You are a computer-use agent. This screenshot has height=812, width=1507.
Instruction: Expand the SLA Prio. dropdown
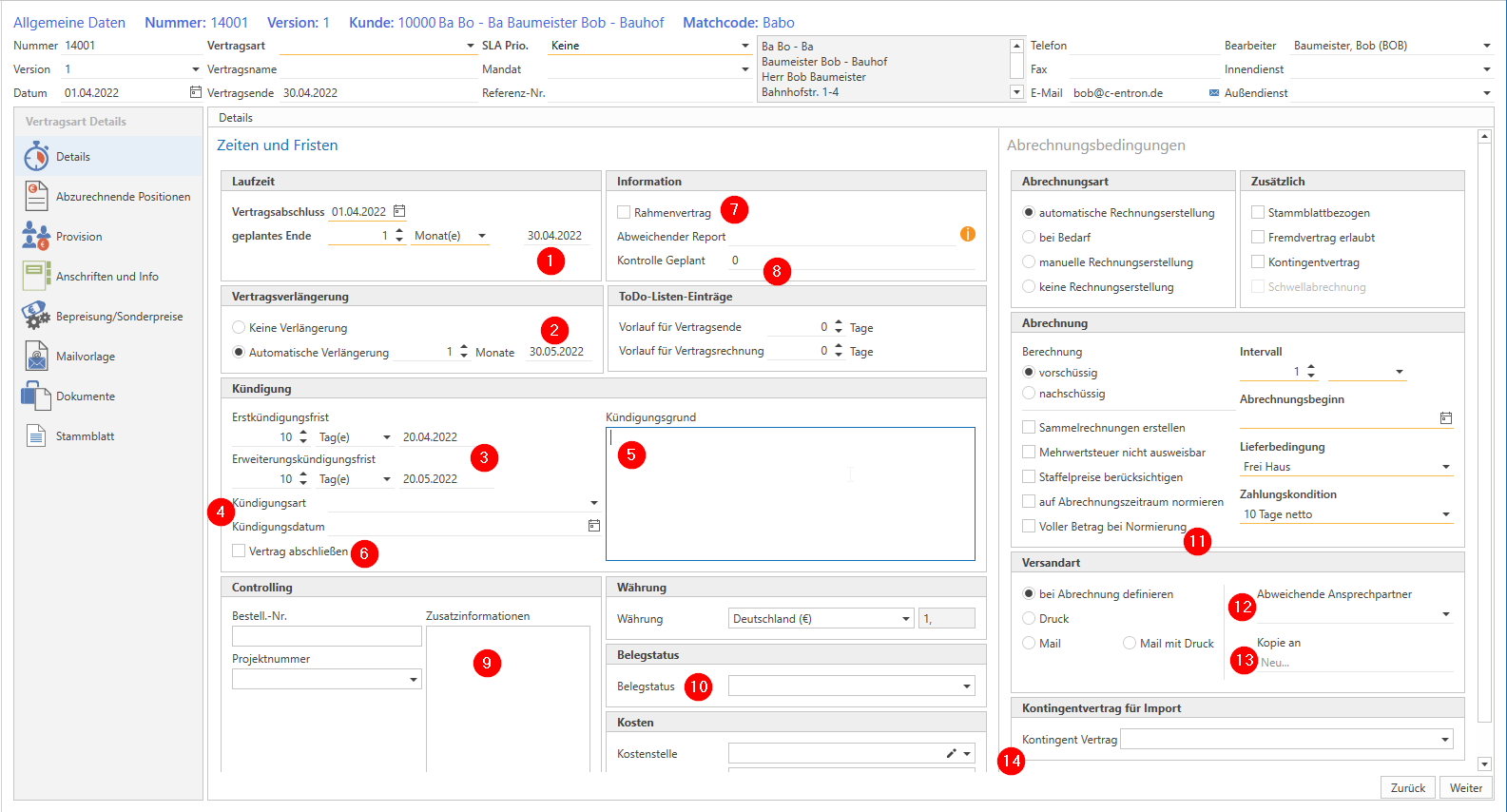(744, 46)
